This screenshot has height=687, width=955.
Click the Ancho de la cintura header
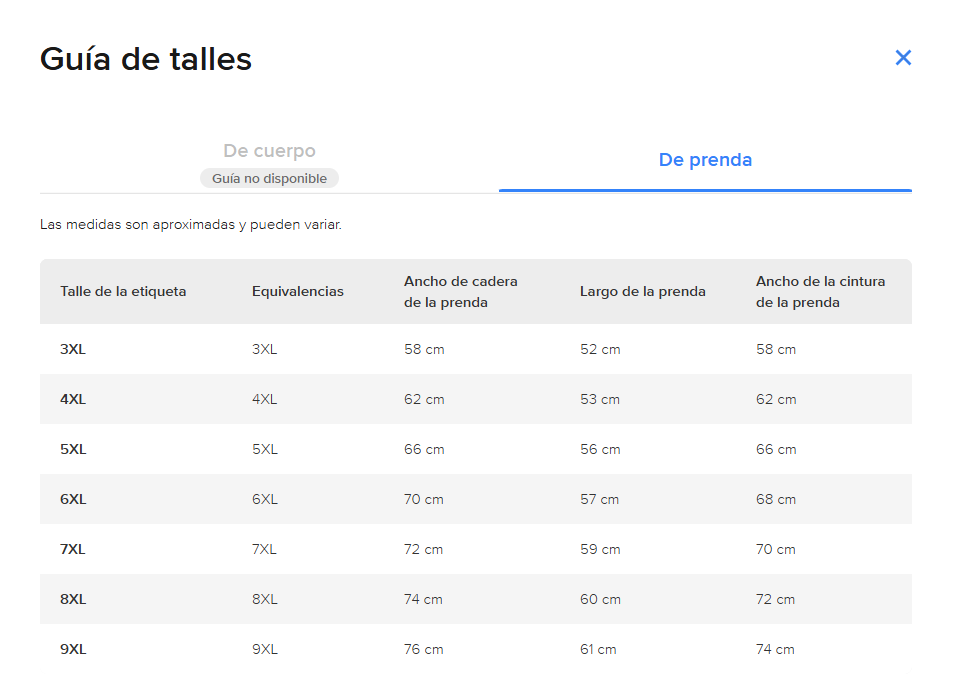click(x=820, y=292)
